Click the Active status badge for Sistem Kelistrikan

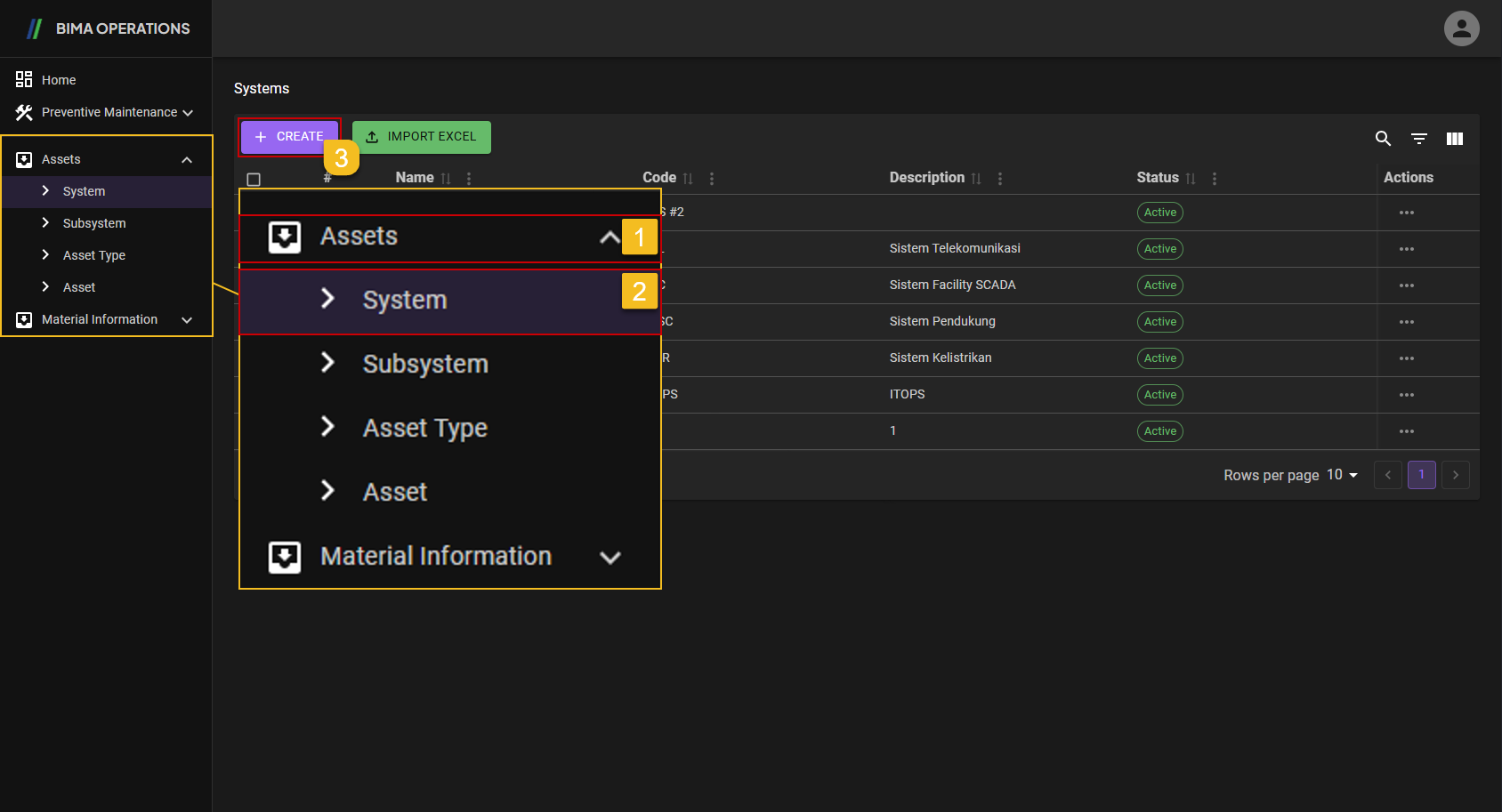click(1159, 358)
